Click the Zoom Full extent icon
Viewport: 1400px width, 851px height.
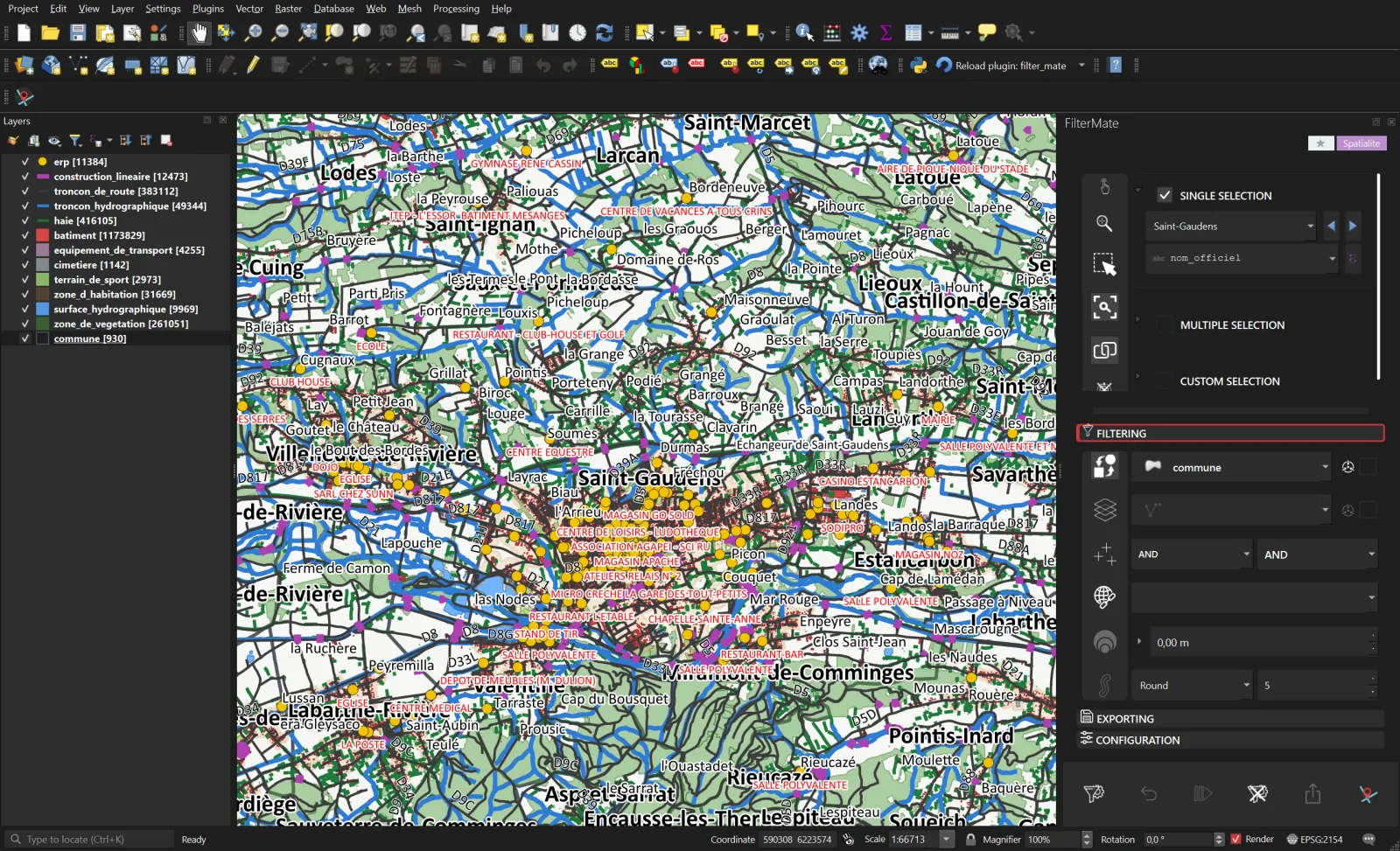(307, 33)
